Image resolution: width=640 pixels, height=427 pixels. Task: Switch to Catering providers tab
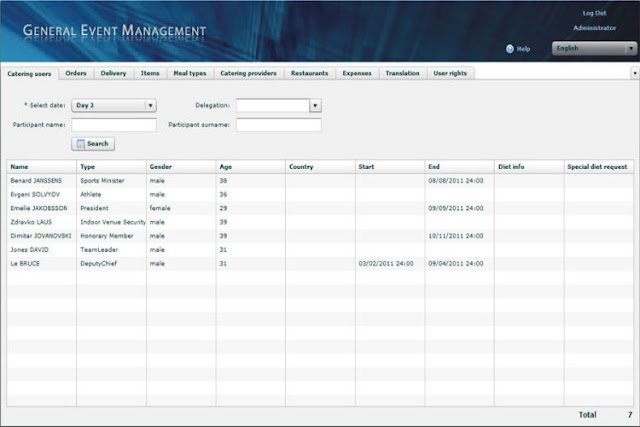(249, 73)
